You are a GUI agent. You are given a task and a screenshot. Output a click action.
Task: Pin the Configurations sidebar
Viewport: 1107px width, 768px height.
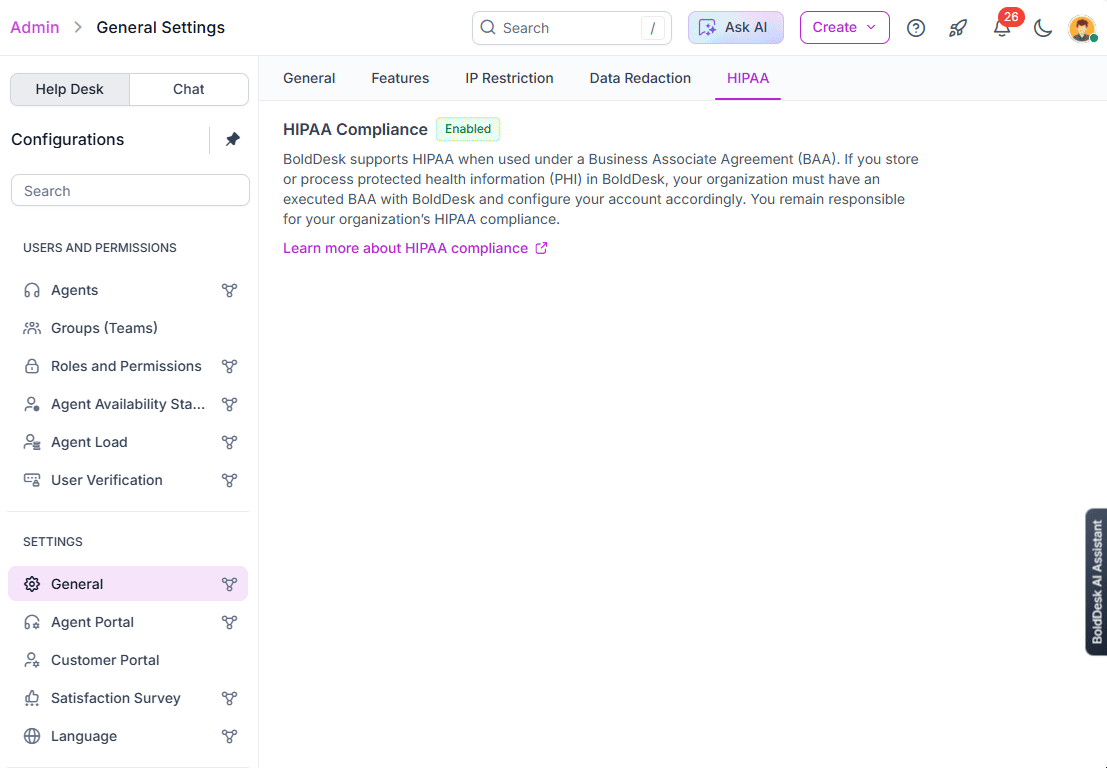[x=231, y=140]
